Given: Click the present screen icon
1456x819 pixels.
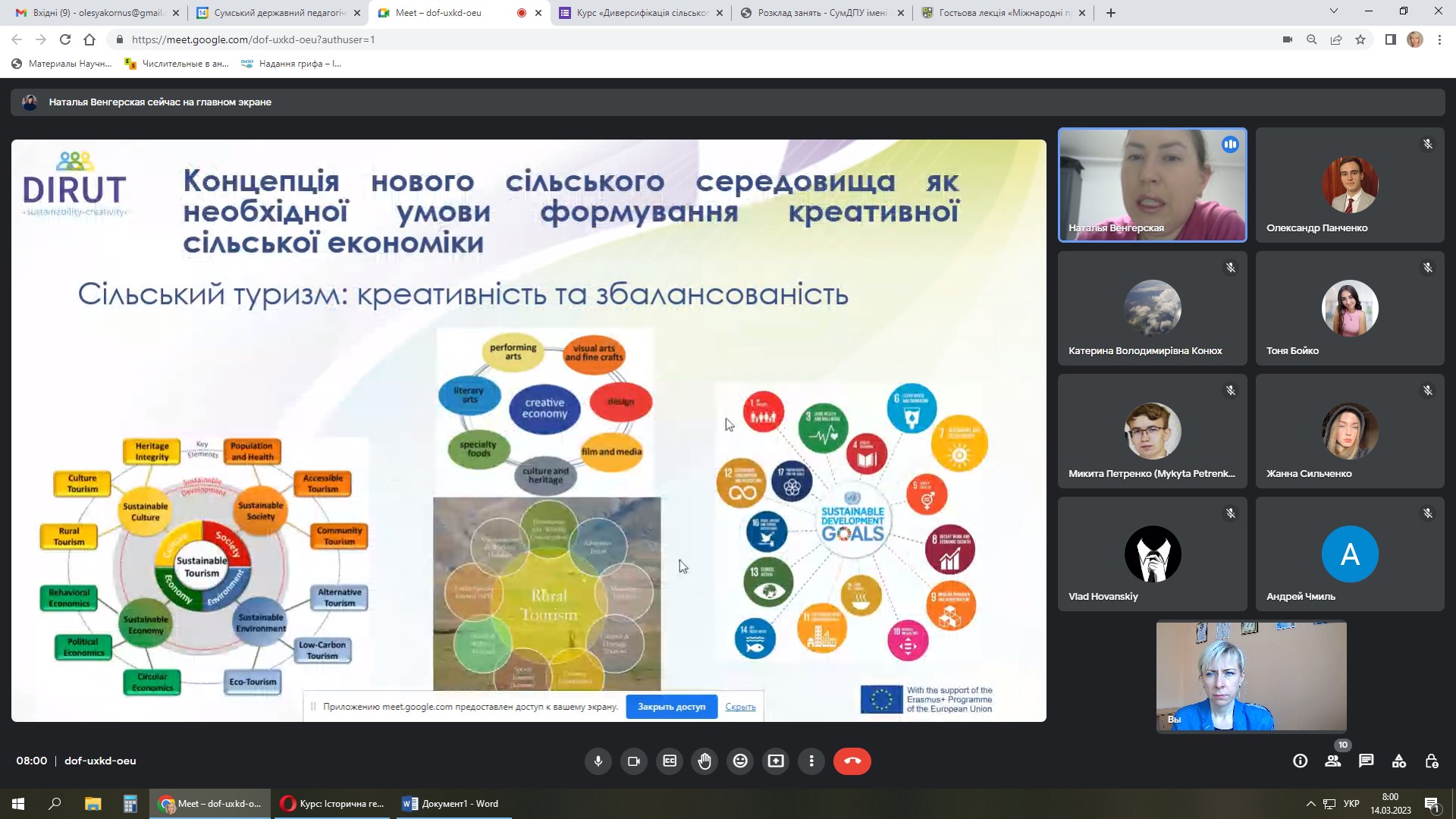Looking at the screenshot, I should (x=776, y=761).
